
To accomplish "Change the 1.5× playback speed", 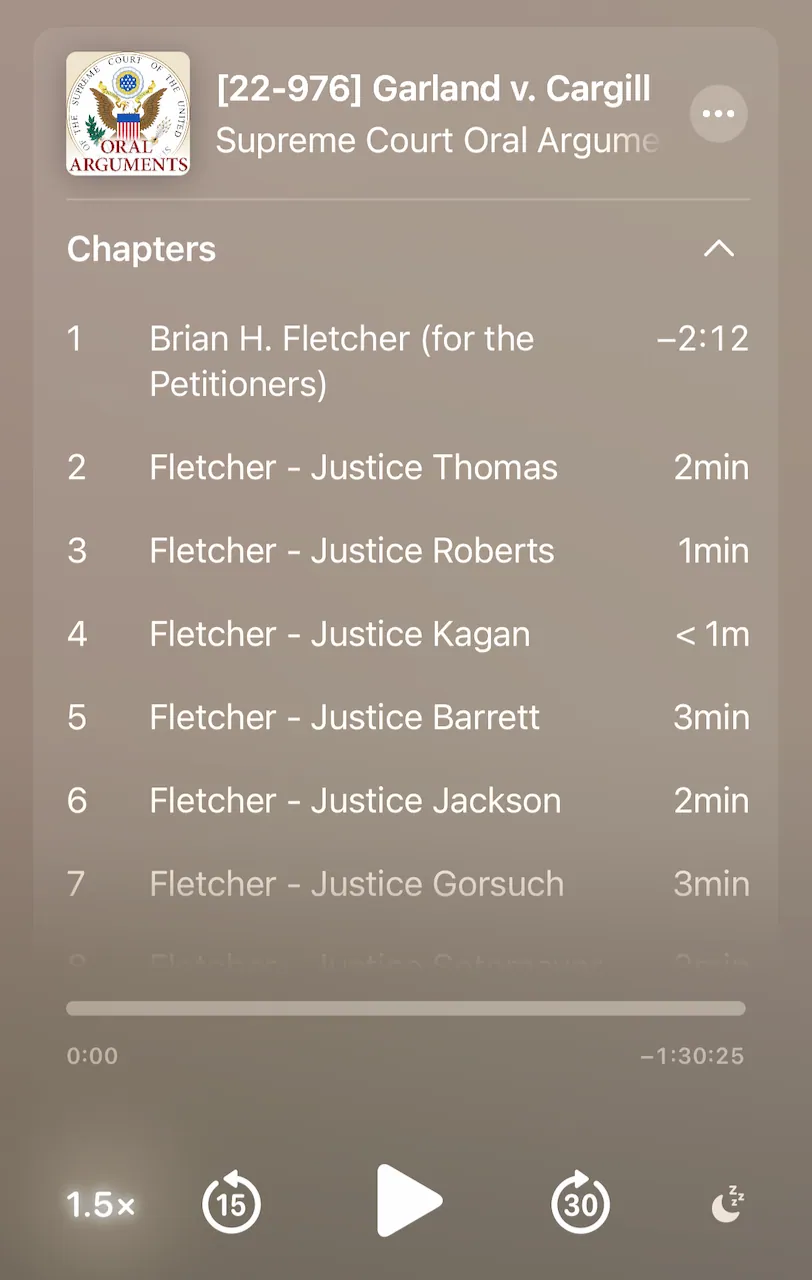I will 100,1205.
